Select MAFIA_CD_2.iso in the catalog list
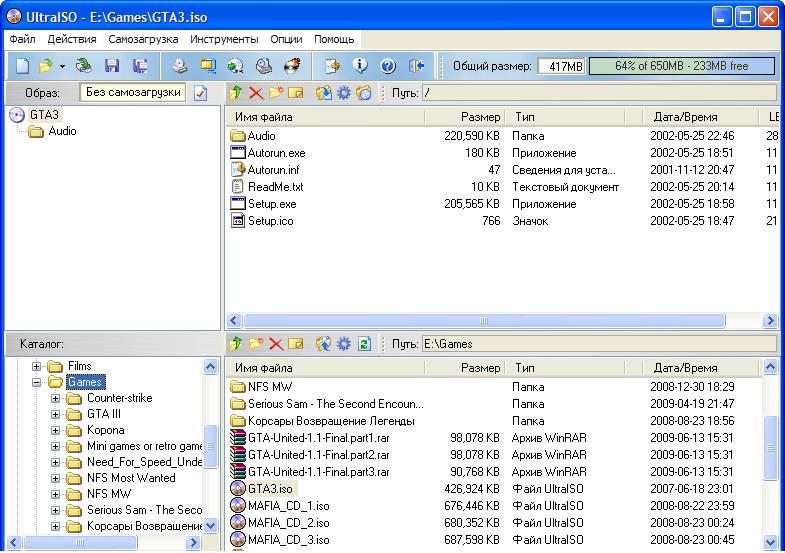This screenshot has width=785, height=553. [x=288, y=523]
